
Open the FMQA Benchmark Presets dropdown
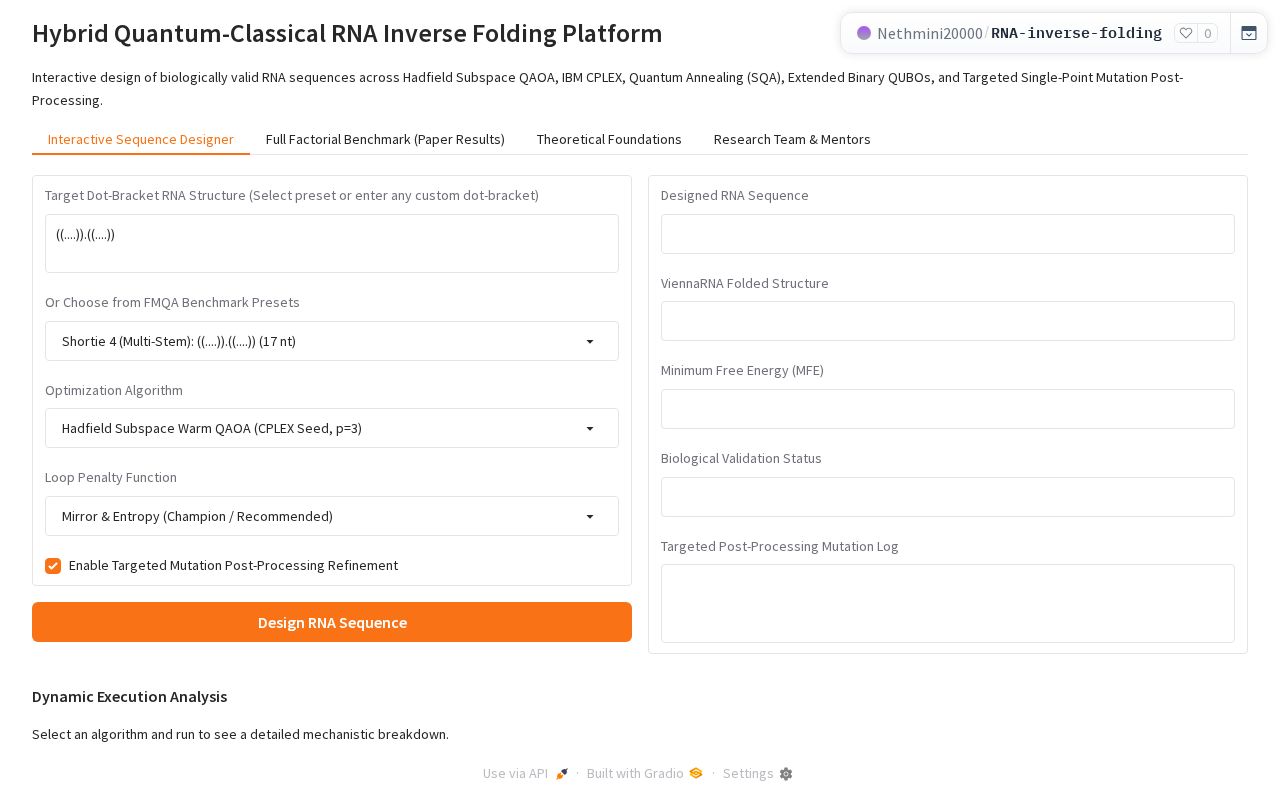click(332, 341)
